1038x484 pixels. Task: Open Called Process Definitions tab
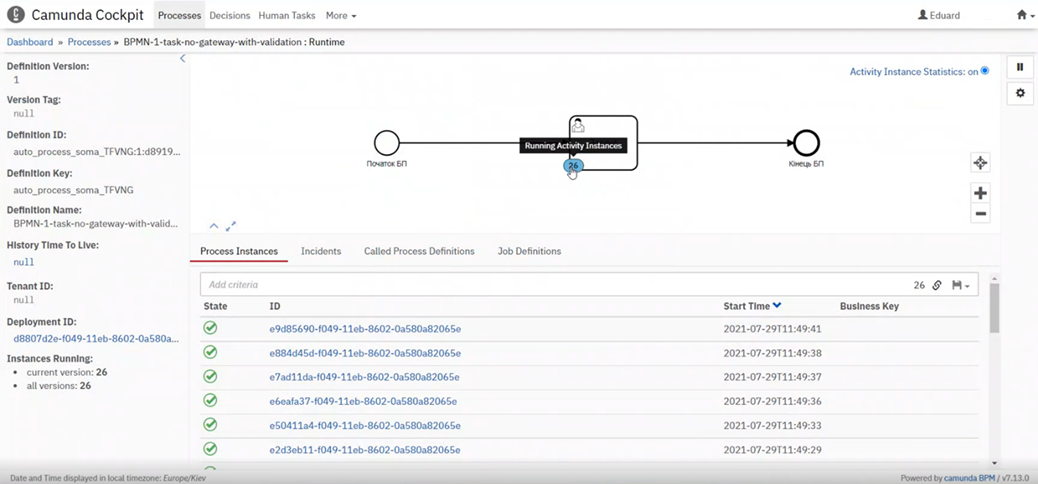(419, 252)
